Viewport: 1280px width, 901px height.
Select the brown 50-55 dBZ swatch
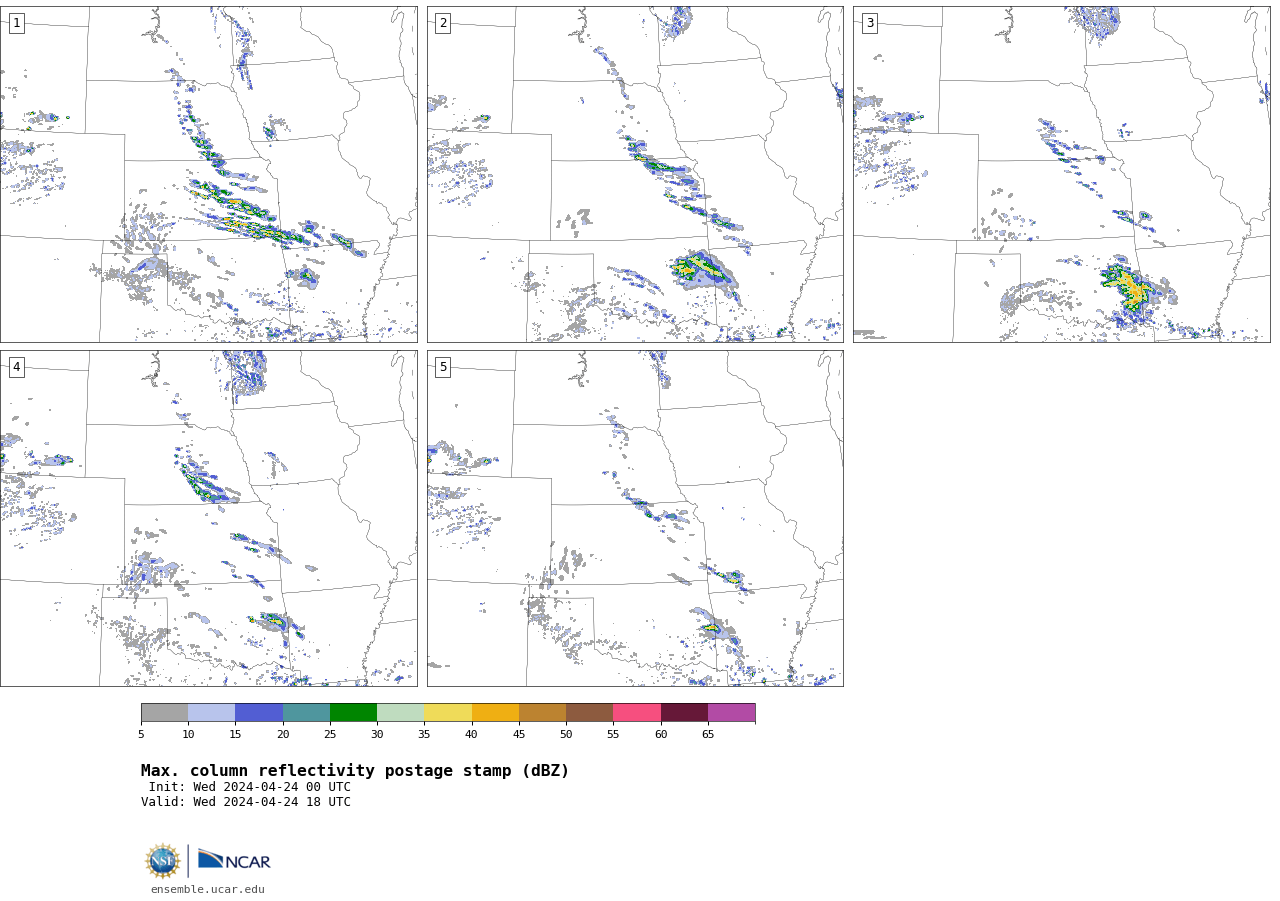(589, 712)
